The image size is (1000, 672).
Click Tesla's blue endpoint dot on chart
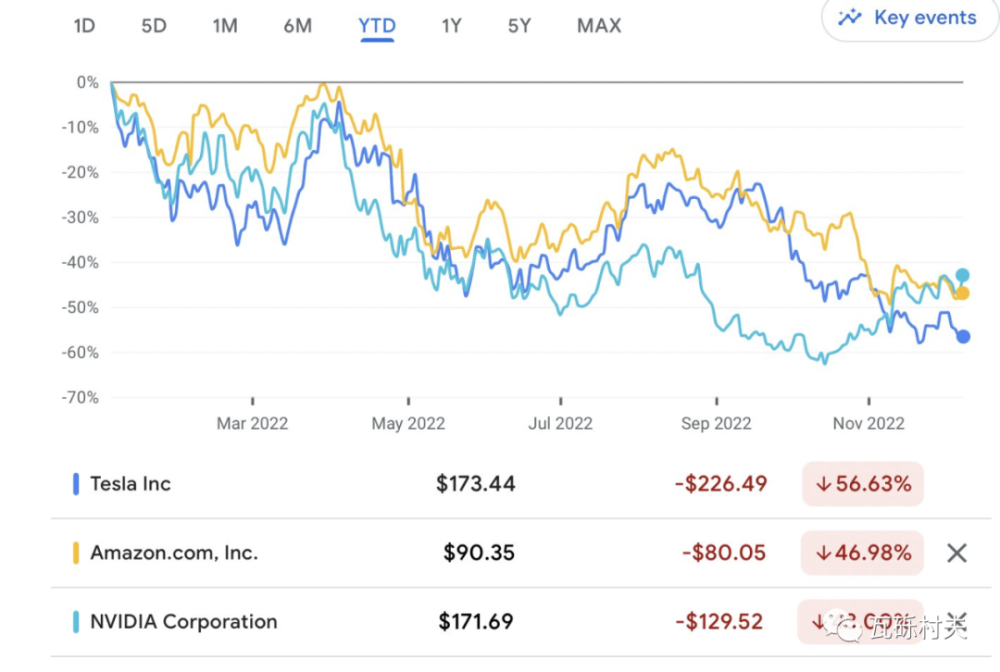pyautogui.click(x=963, y=337)
